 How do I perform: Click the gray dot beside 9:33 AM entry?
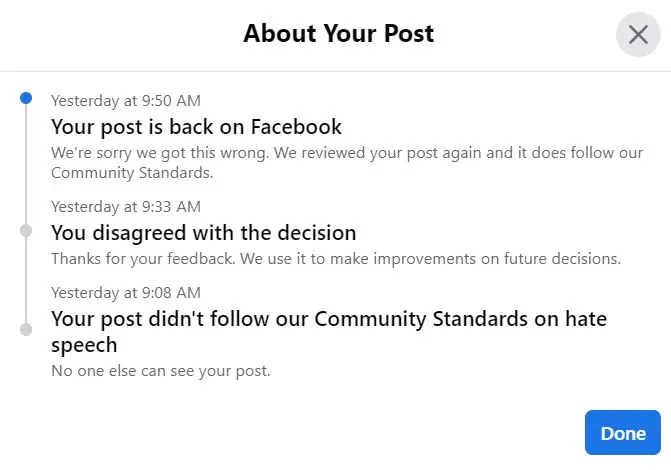point(26,230)
